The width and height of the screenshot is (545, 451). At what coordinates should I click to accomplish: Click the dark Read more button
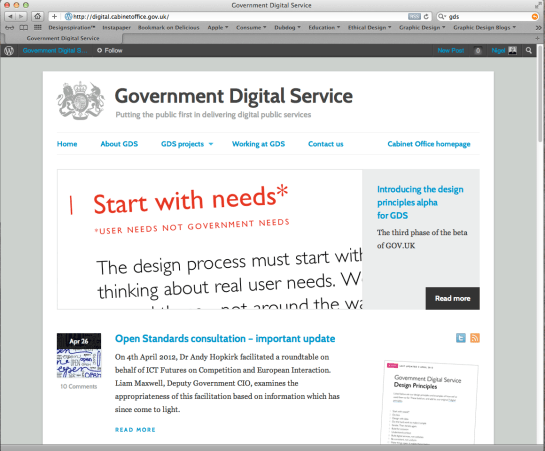pyautogui.click(x=453, y=298)
